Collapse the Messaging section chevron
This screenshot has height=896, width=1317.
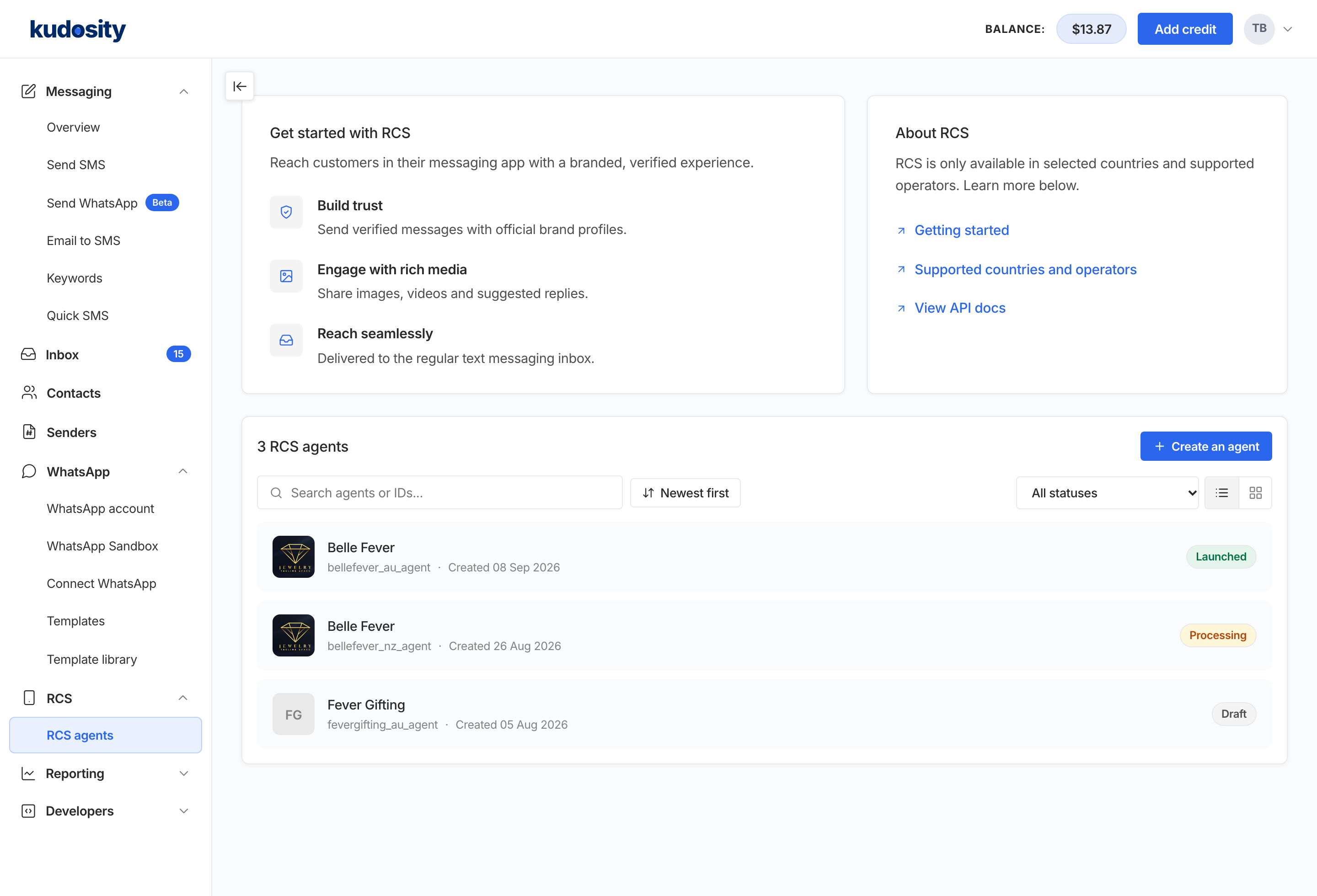(184, 91)
